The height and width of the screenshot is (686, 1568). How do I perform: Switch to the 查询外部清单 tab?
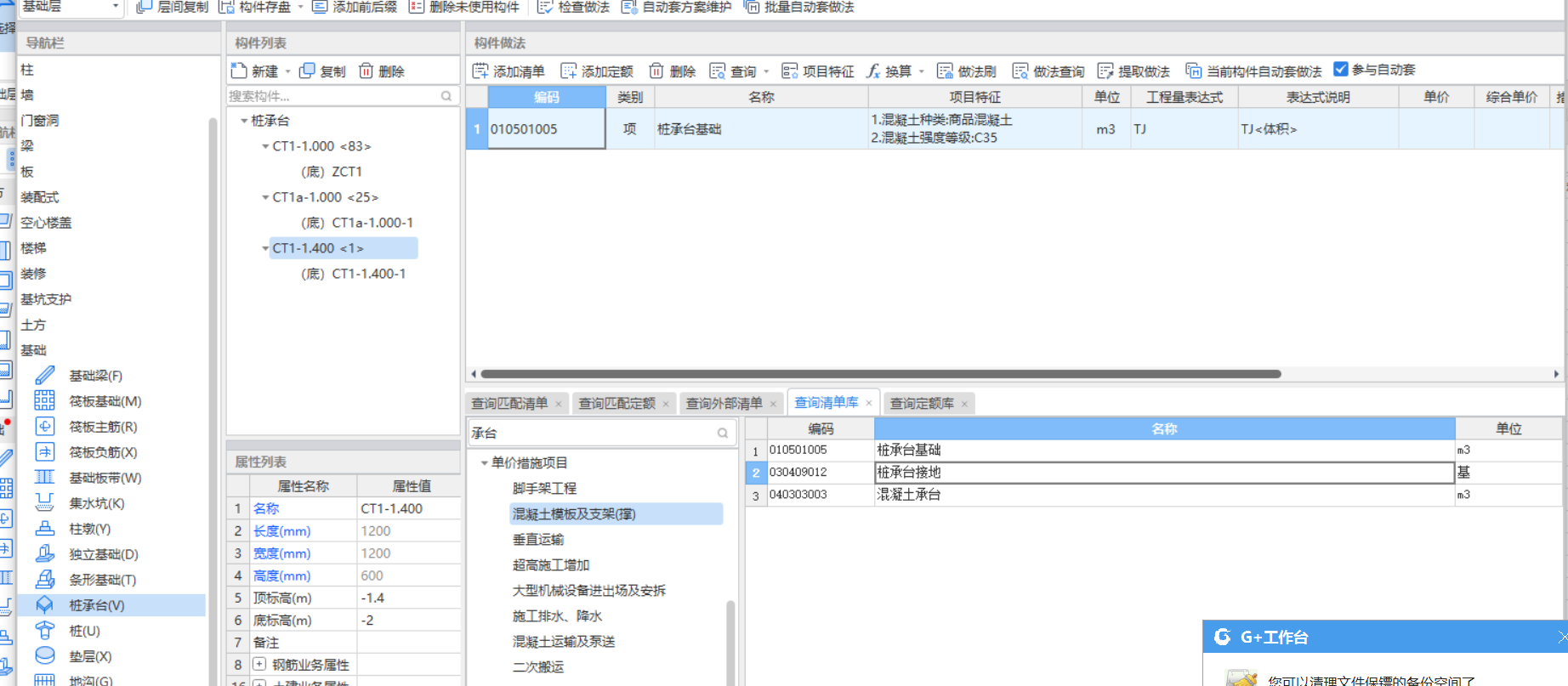point(724,403)
